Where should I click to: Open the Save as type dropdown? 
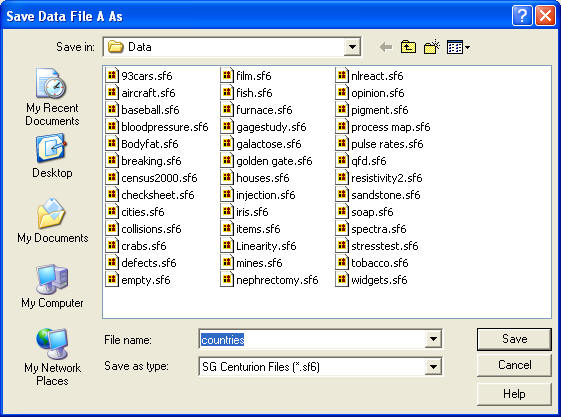coord(433,367)
